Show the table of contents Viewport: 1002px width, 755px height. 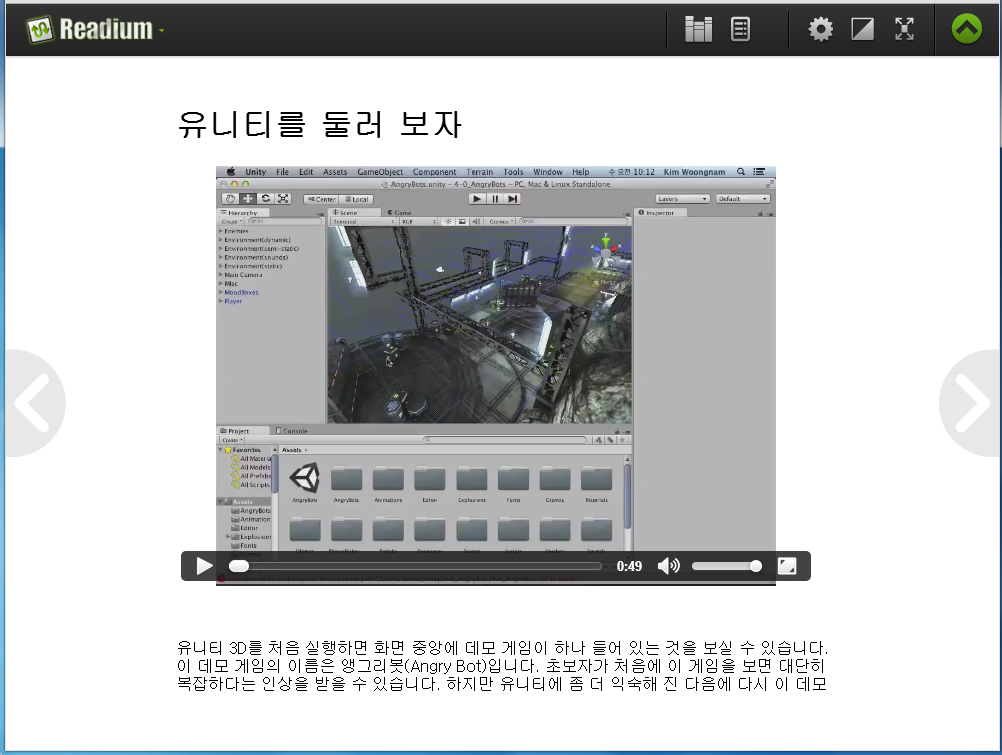coord(741,29)
